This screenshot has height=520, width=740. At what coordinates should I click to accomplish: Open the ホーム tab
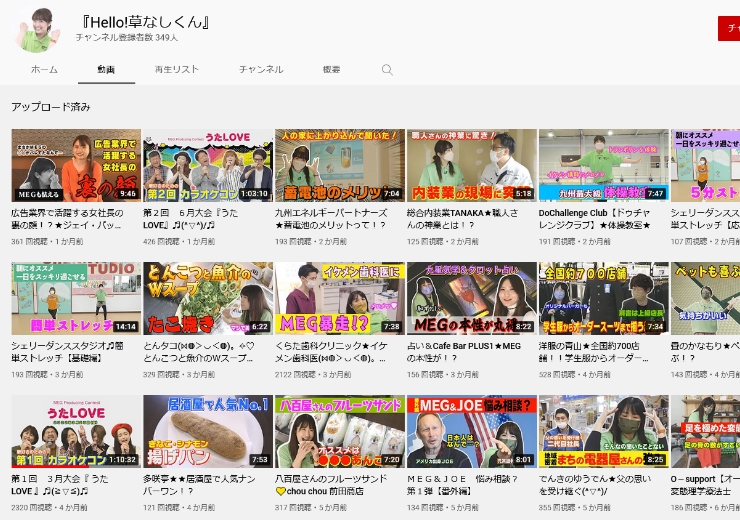point(44,70)
